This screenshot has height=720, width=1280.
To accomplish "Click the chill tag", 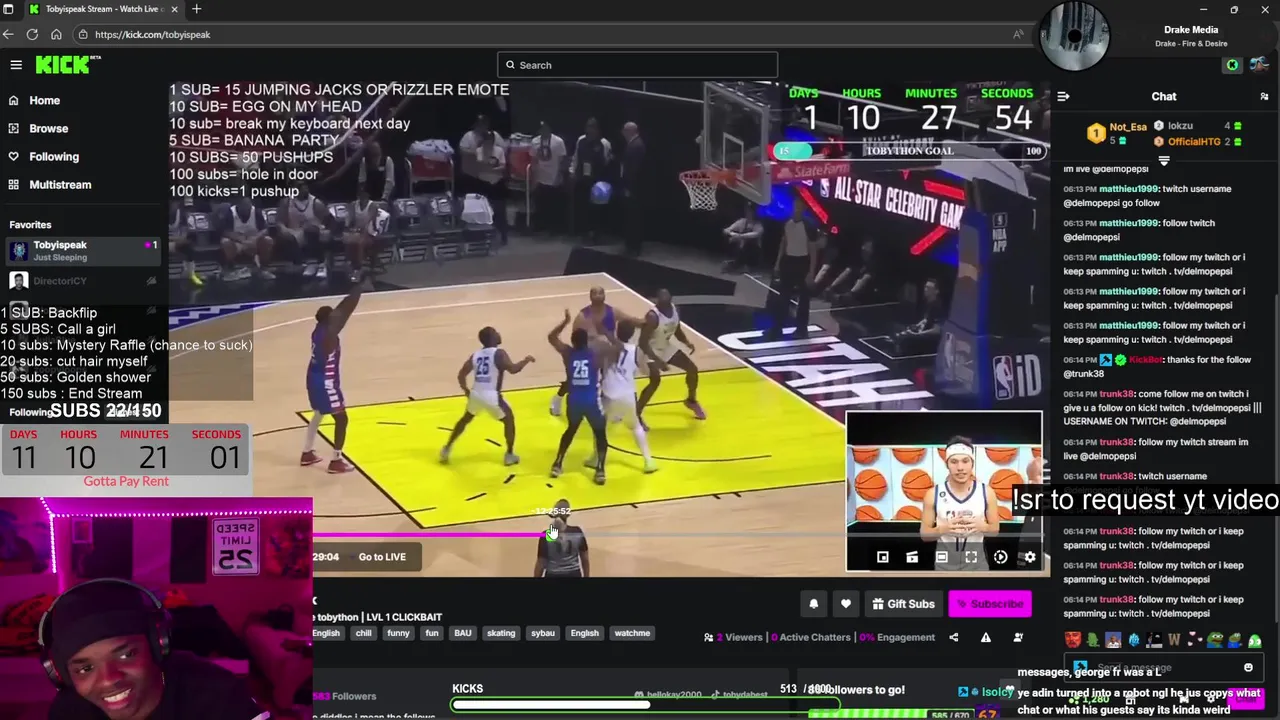I will point(363,633).
